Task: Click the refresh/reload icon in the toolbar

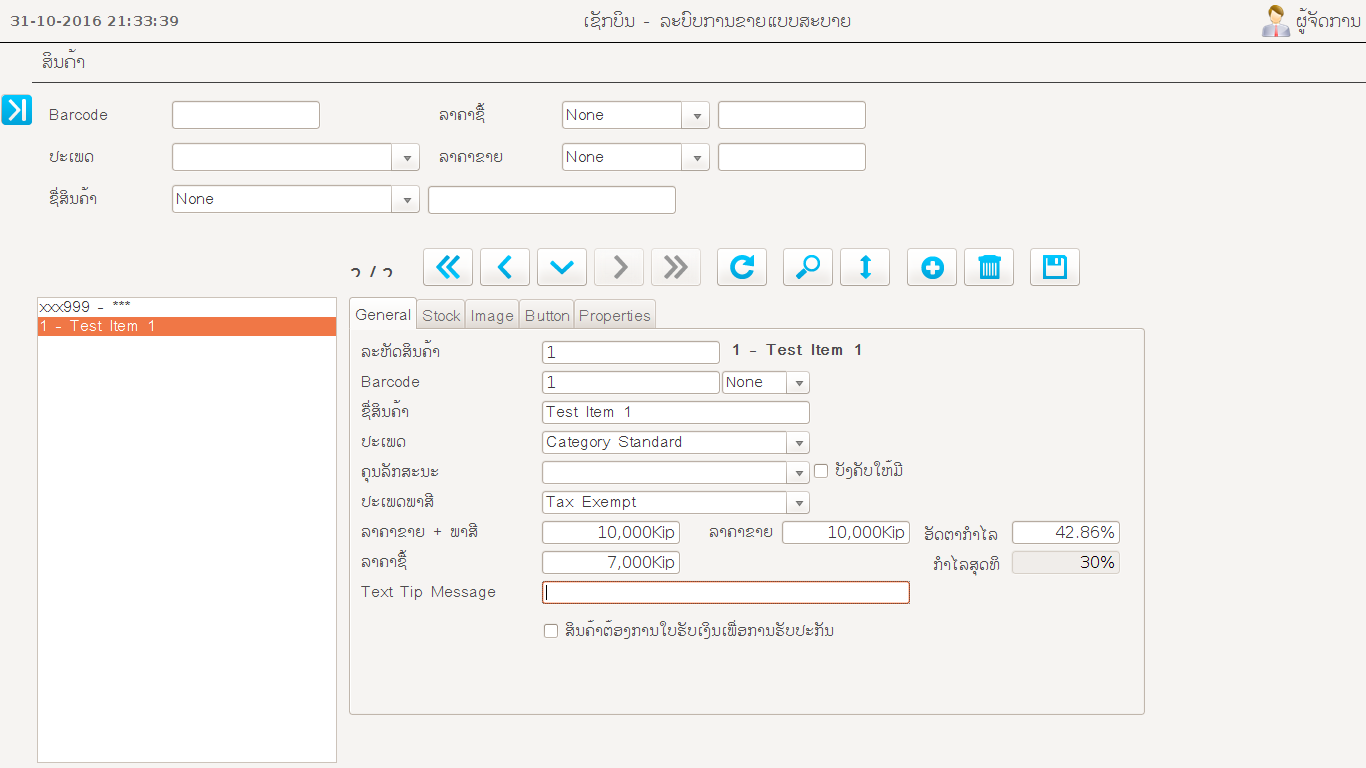Action: [742, 267]
